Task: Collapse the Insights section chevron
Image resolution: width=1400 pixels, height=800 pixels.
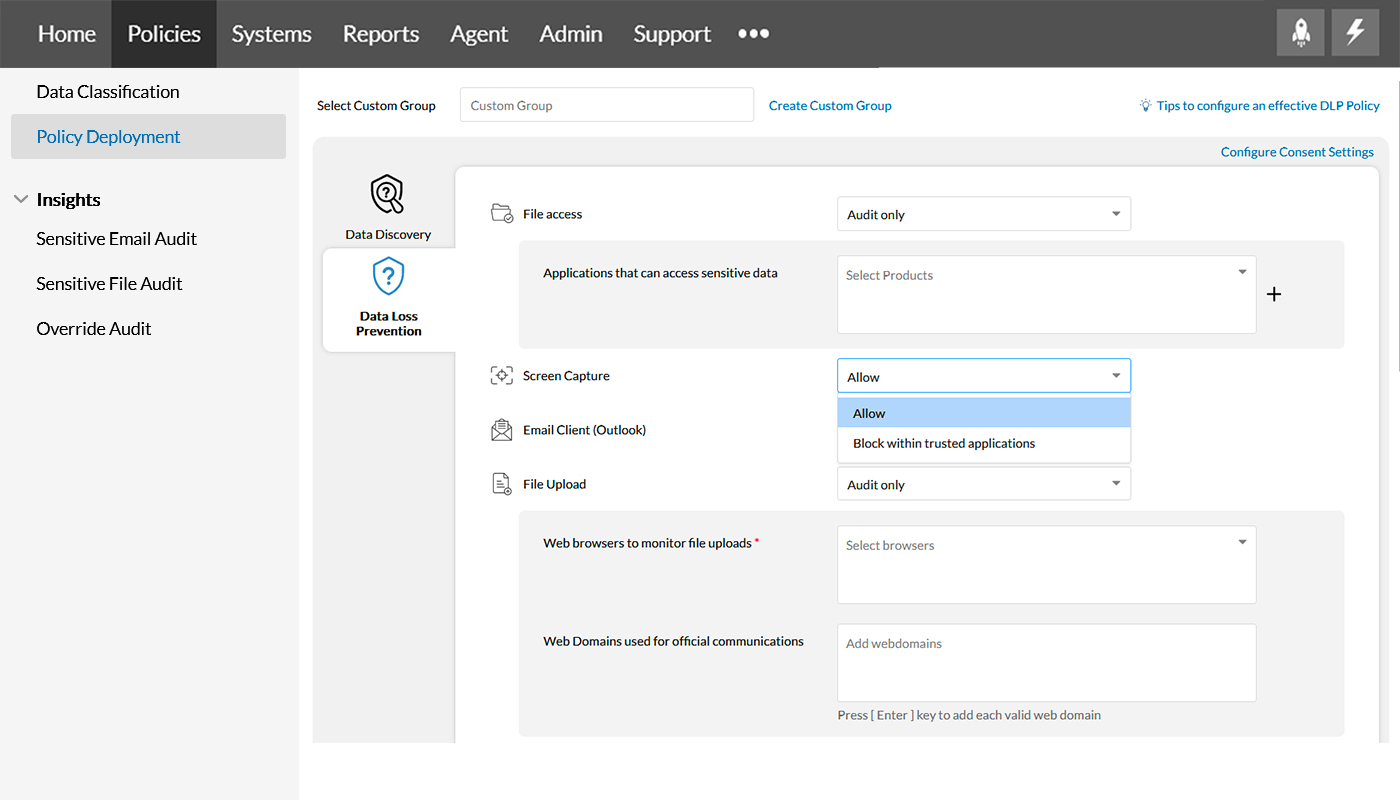Action: point(20,200)
